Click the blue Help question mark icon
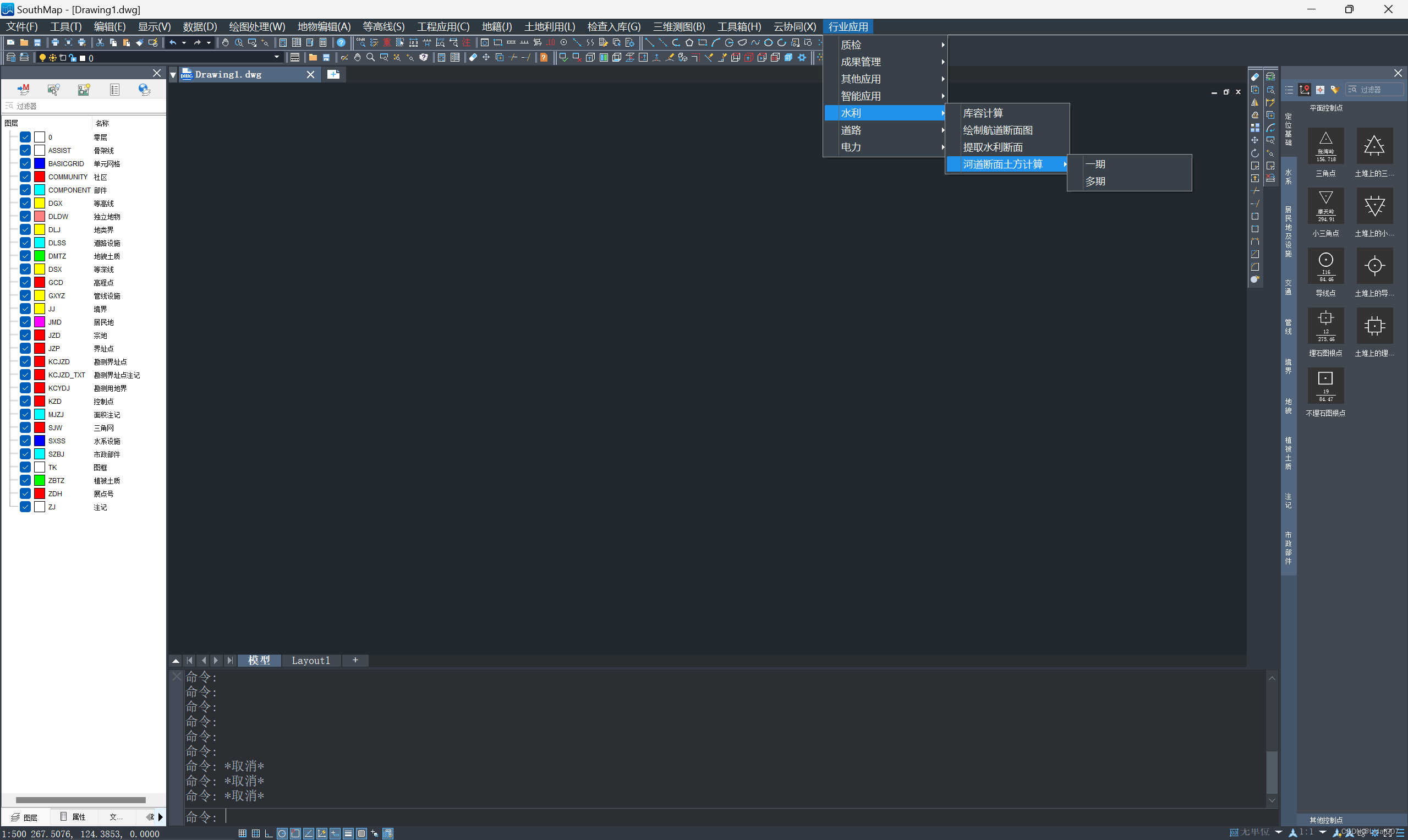Viewport: 1408px width, 840px height. click(341, 42)
